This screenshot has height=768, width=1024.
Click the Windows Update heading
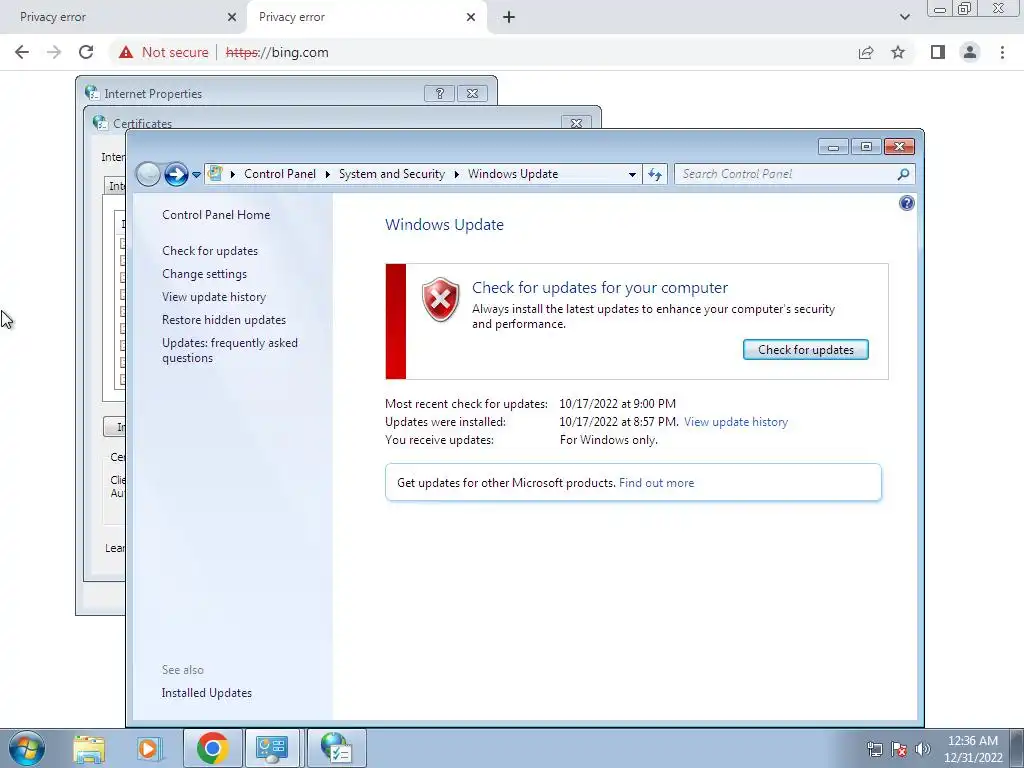[x=444, y=225]
